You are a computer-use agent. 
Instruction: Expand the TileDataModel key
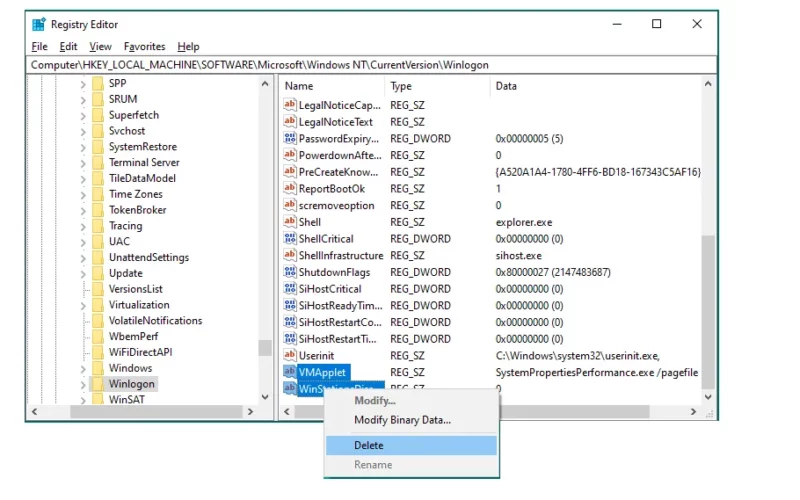(83, 179)
